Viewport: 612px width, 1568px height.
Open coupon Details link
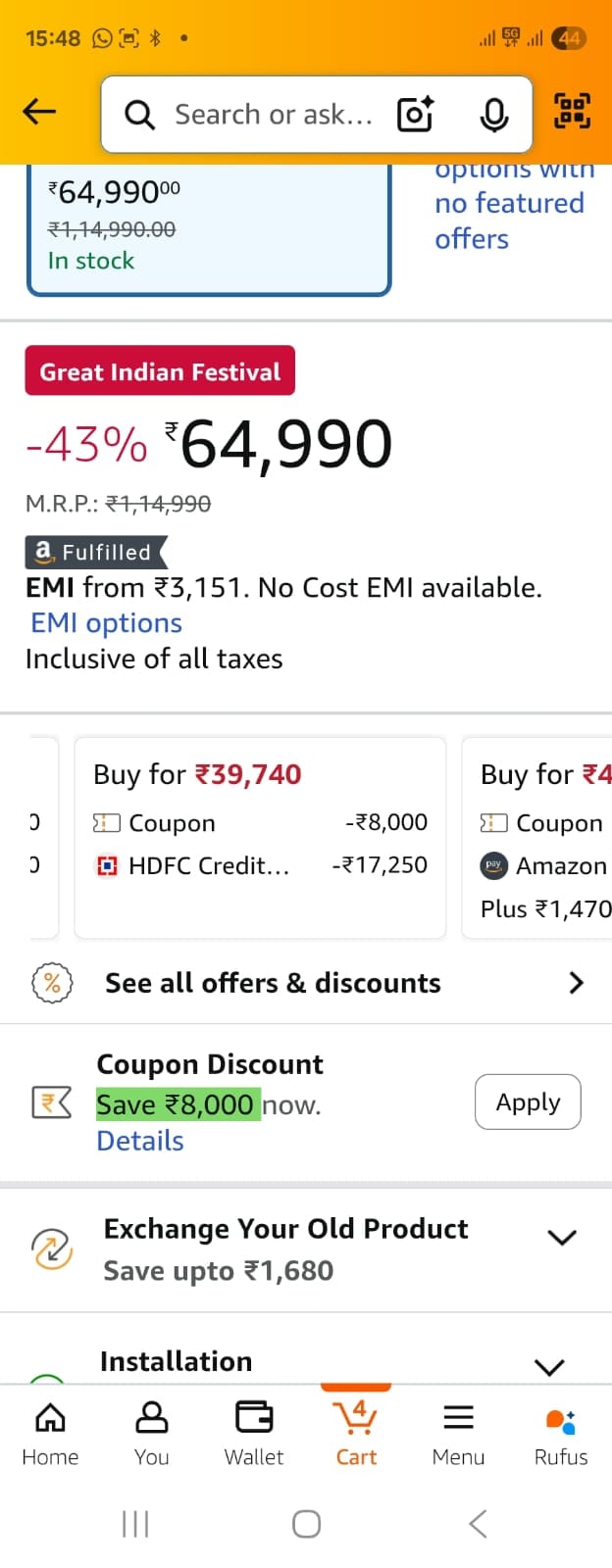pos(140,1141)
